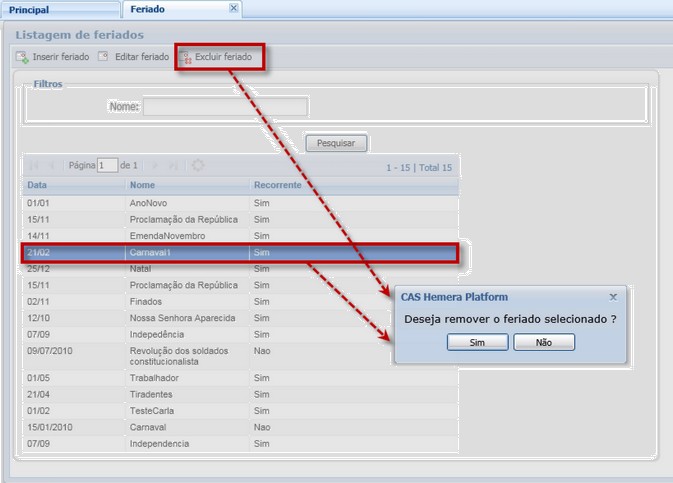The image size is (673, 483).
Task: Click the Editar feriado icon
Action: tap(103, 57)
